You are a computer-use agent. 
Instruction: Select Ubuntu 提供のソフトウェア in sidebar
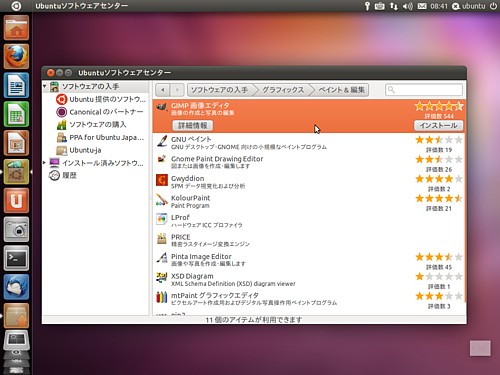point(101,99)
